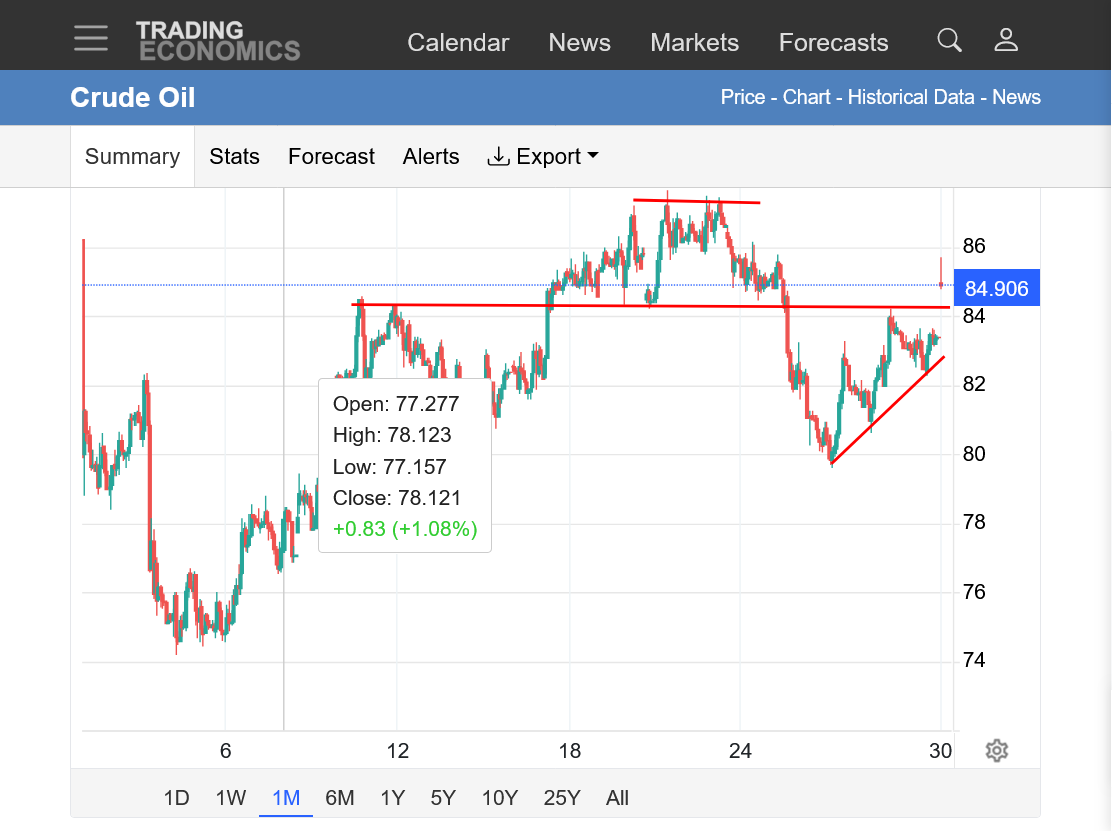Screen dimensions: 1112x831
Task: Go to the News menu item
Action: [x=579, y=43]
